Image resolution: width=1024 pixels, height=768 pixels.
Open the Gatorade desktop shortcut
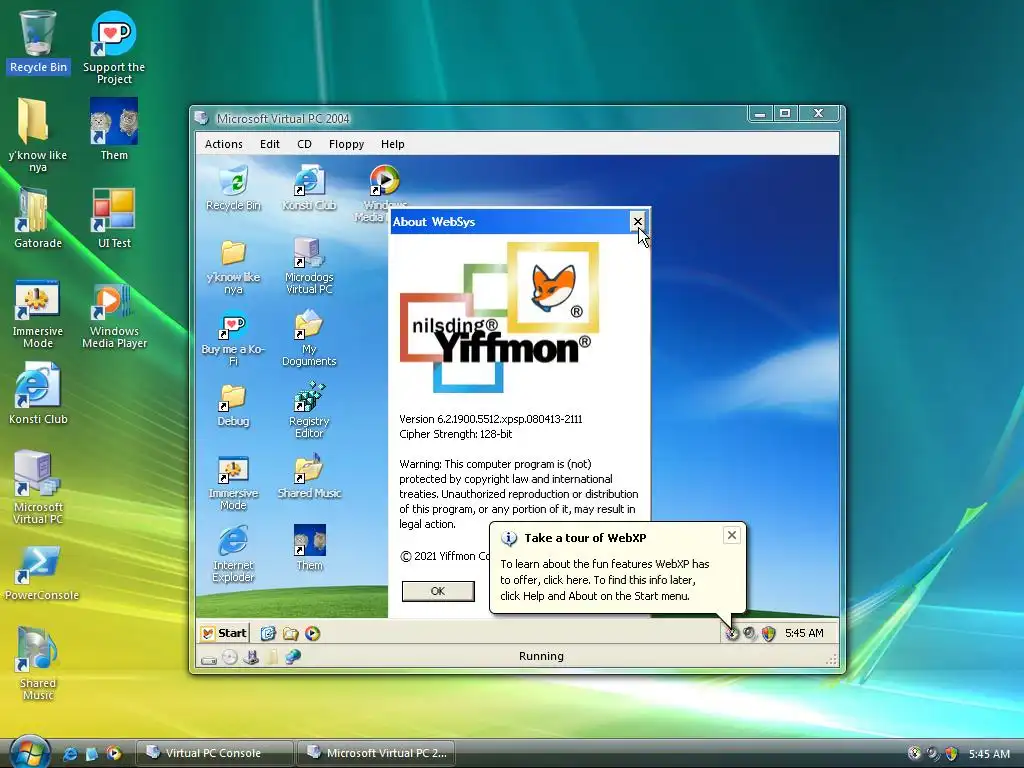pos(38,217)
